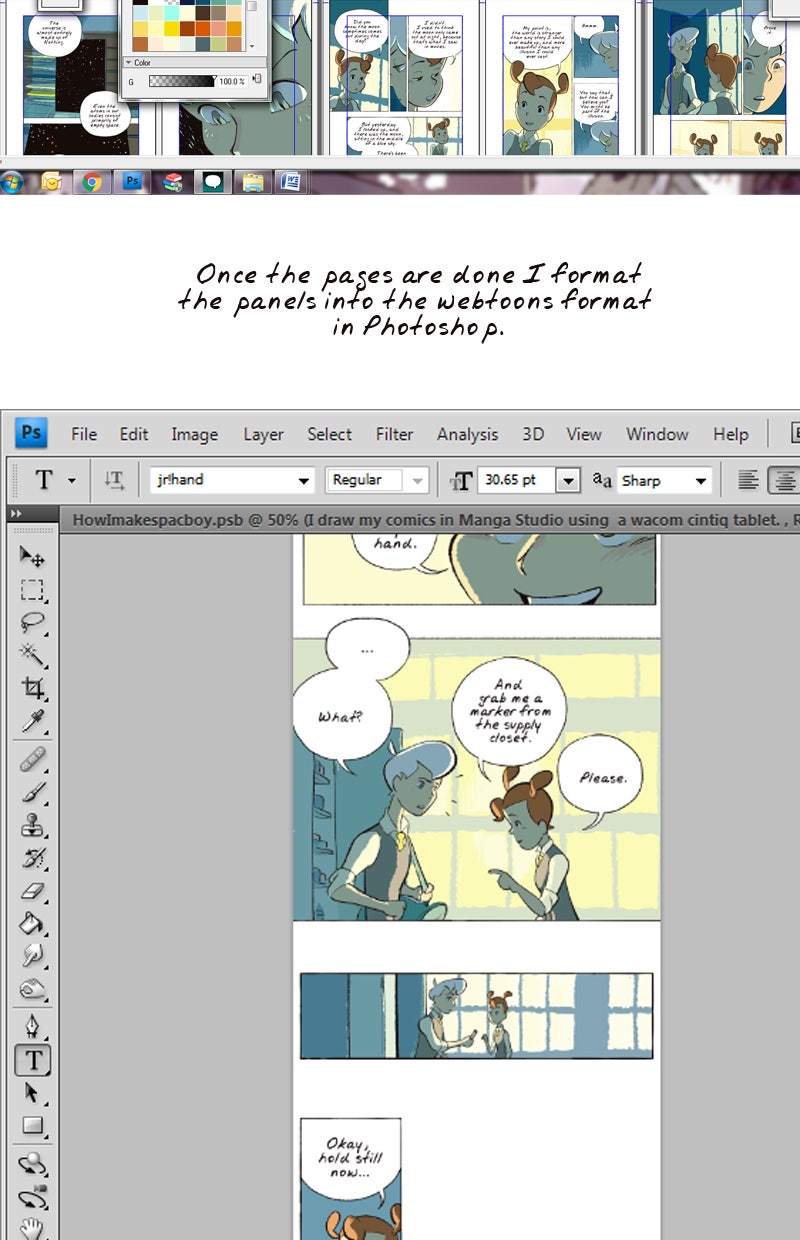The width and height of the screenshot is (800, 1240).
Task: Open Chrome from the Windows taskbar
Action: (x=91, y=182)
